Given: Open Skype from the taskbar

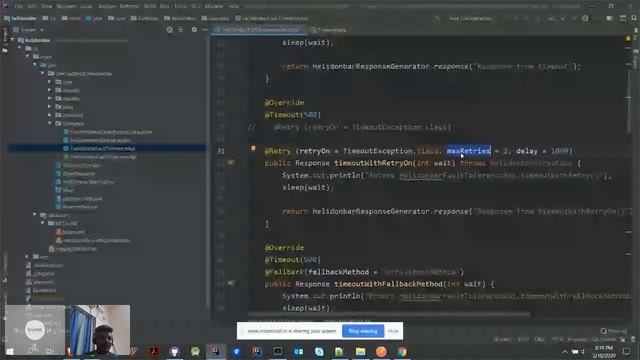Looking at the screenshot, I should tap(319, 351).
